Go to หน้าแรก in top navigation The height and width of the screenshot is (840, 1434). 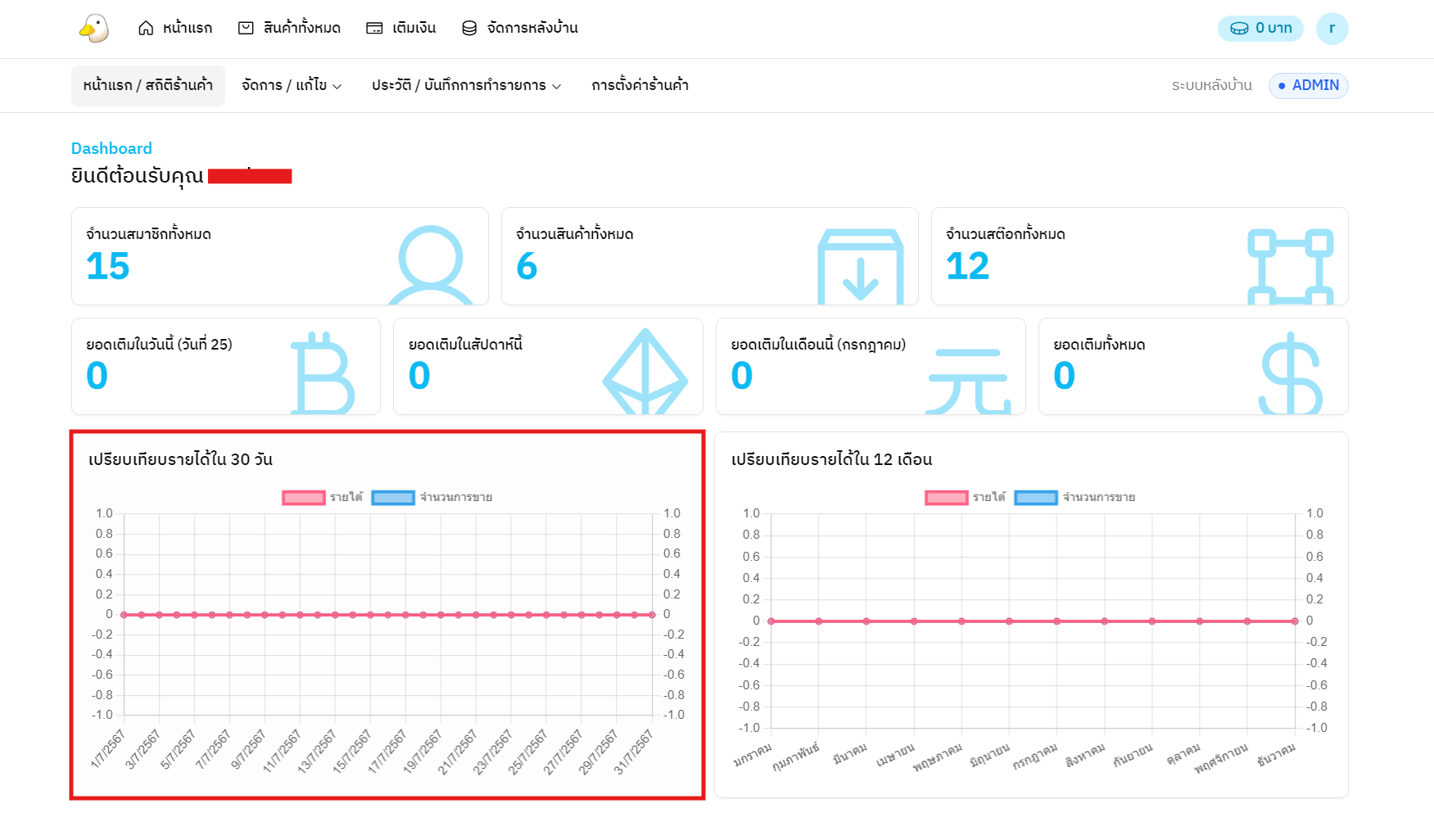175,28
